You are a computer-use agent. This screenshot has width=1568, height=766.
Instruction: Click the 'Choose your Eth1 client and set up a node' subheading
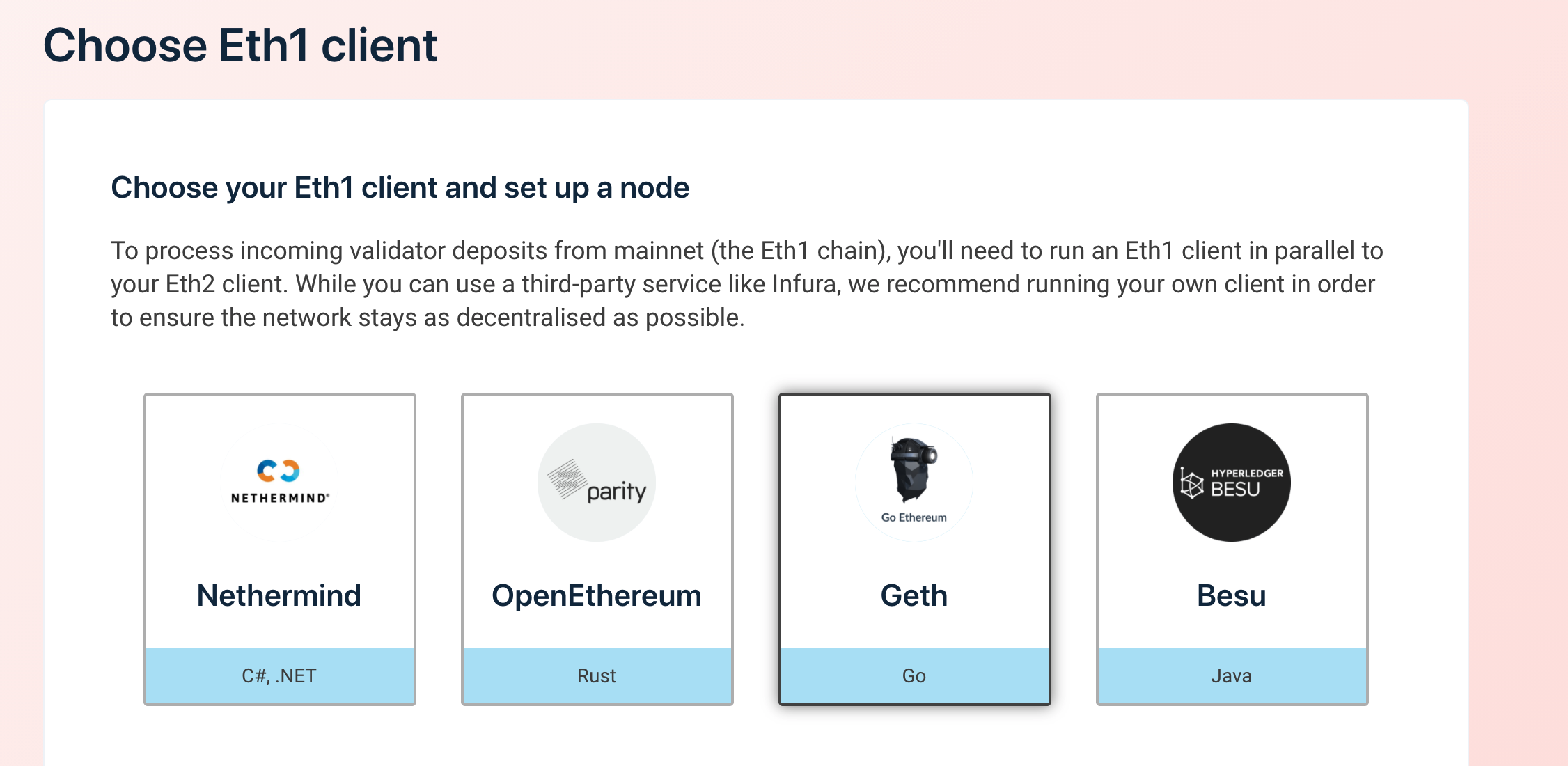click(x=400, y=188)
